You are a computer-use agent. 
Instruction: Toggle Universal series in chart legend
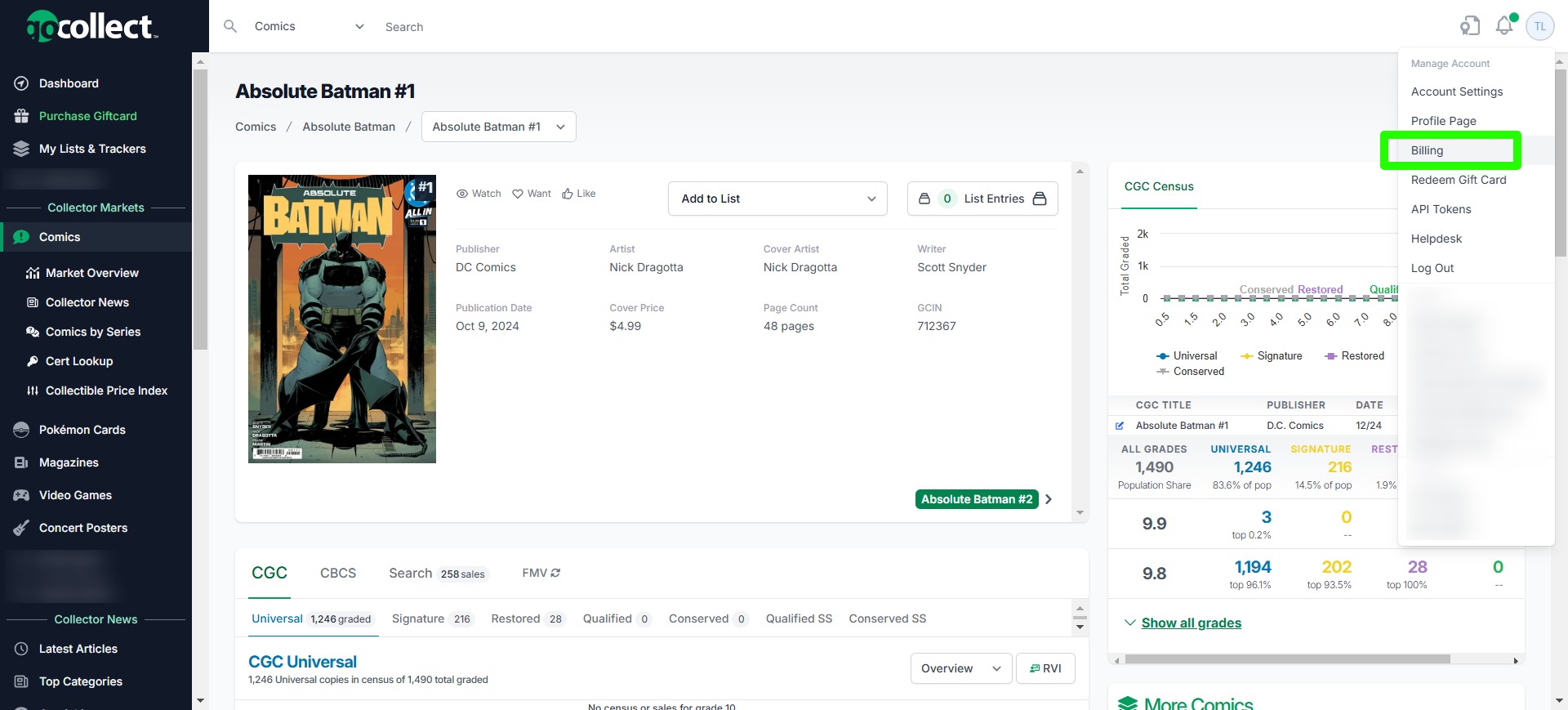click(1187, 355)
